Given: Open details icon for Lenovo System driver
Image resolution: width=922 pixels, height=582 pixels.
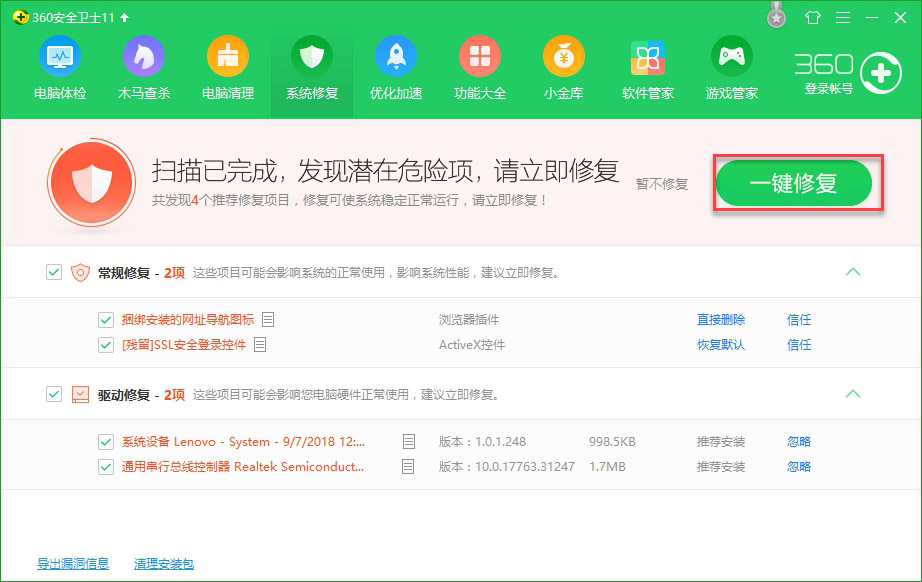Looking at the screenshot, I should point(409,441).
